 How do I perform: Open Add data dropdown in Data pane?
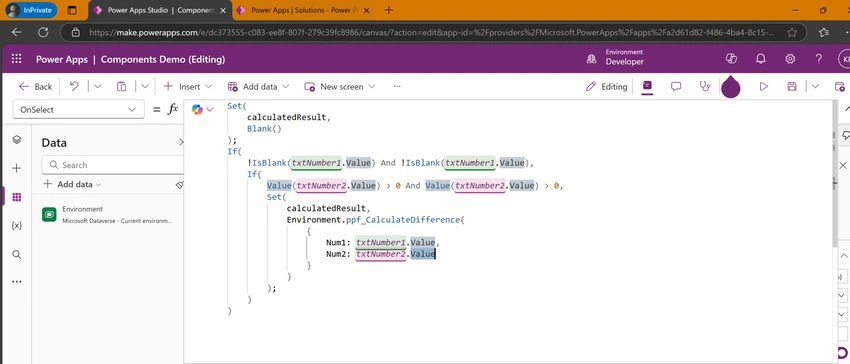pos(72,184)
